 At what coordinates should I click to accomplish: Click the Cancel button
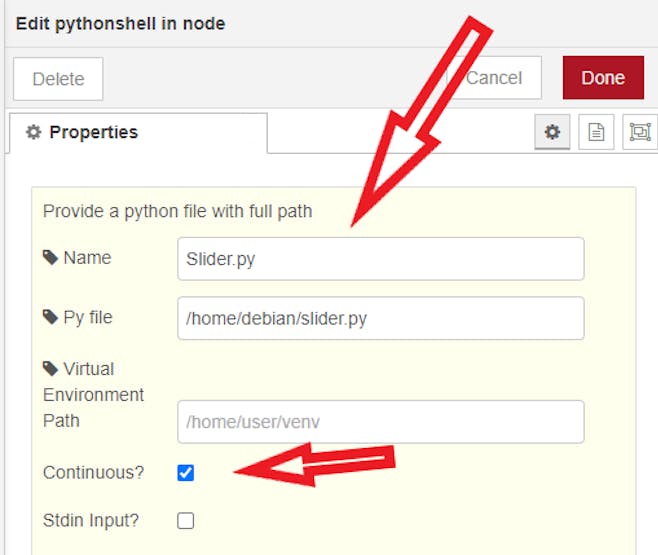click(x=494, y=78)
